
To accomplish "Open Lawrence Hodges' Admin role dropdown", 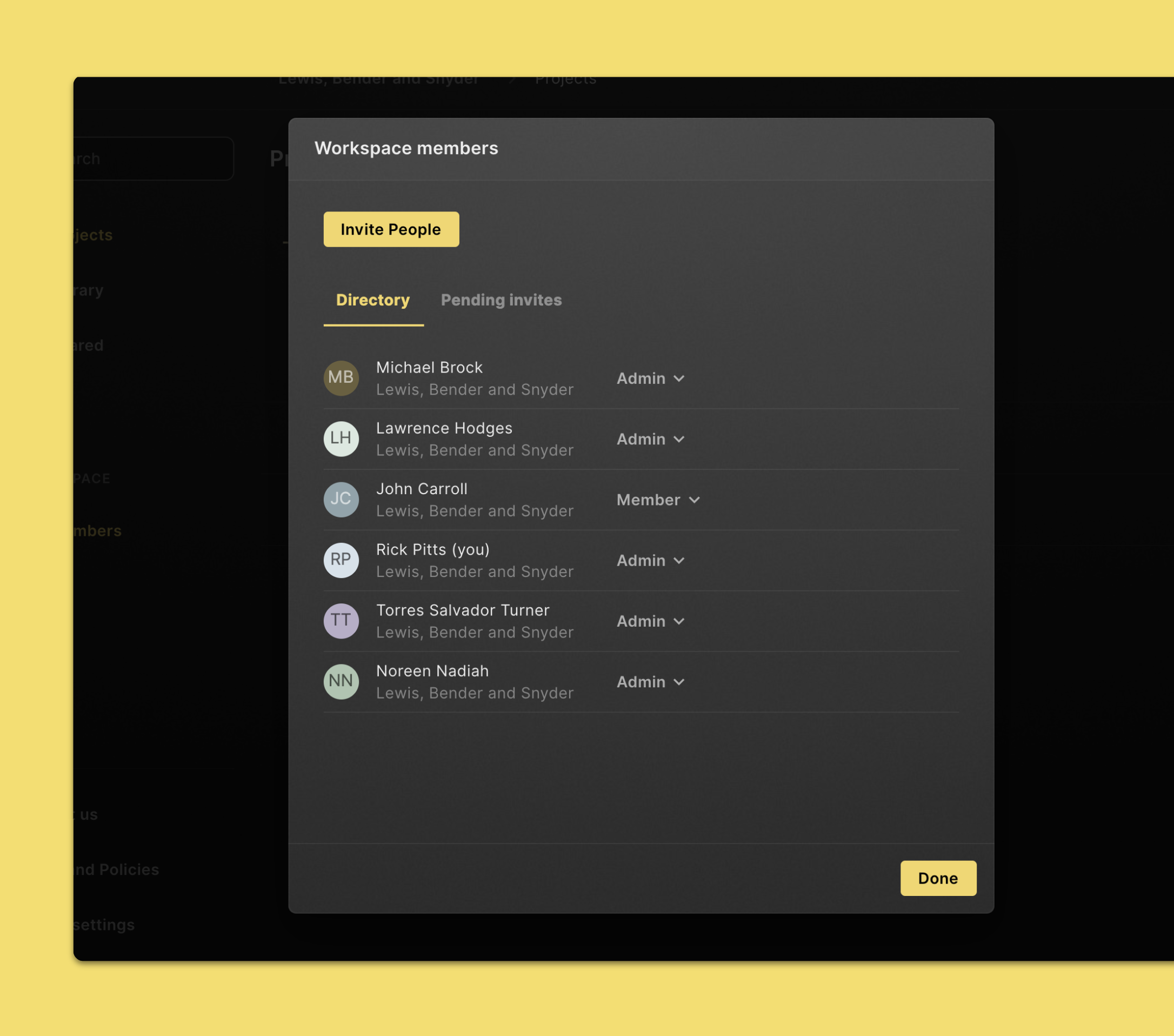I will [650, 440].
